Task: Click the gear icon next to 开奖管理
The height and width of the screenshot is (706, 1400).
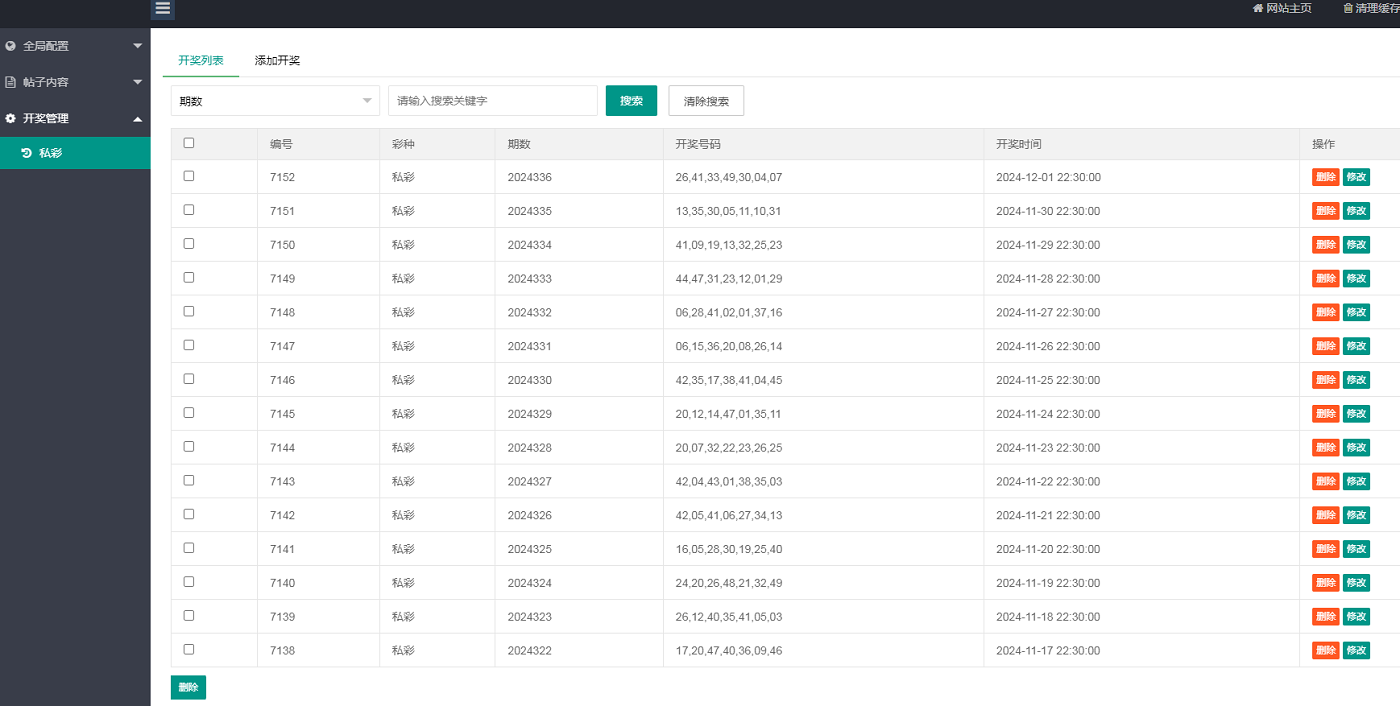Action: pos(11,118)
